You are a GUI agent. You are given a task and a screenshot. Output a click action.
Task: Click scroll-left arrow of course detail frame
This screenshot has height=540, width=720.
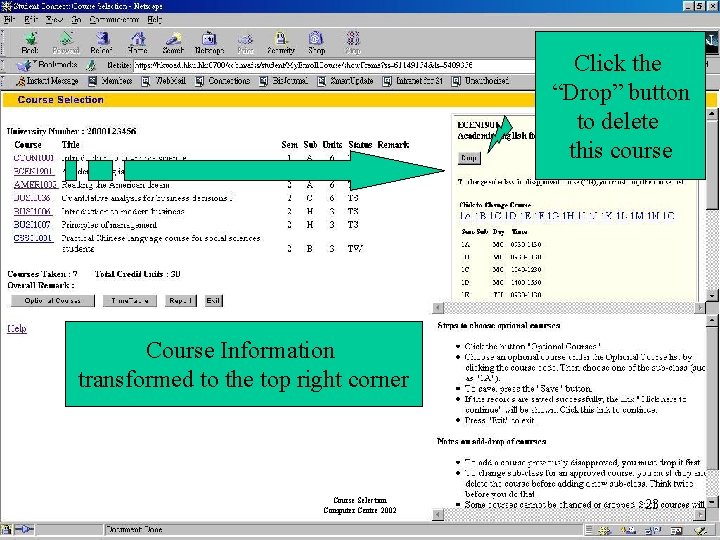coord(438,308)
